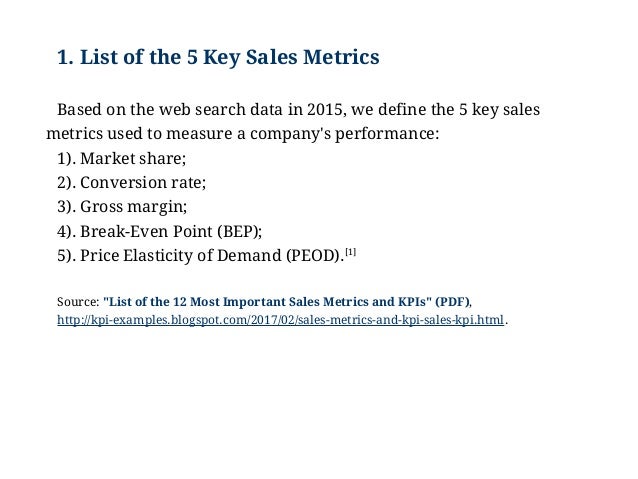Click the "Source:" label
This screenshot has width=638, height=479.
pyautogui.click(x=78, y=302)
